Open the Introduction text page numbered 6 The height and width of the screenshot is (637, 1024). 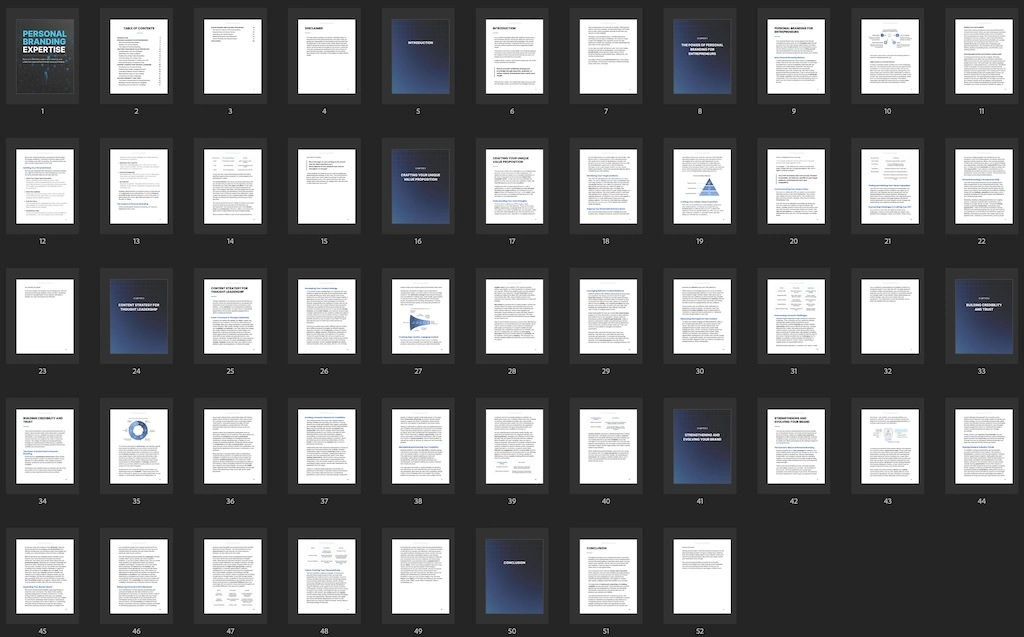[x=512, y=57]
